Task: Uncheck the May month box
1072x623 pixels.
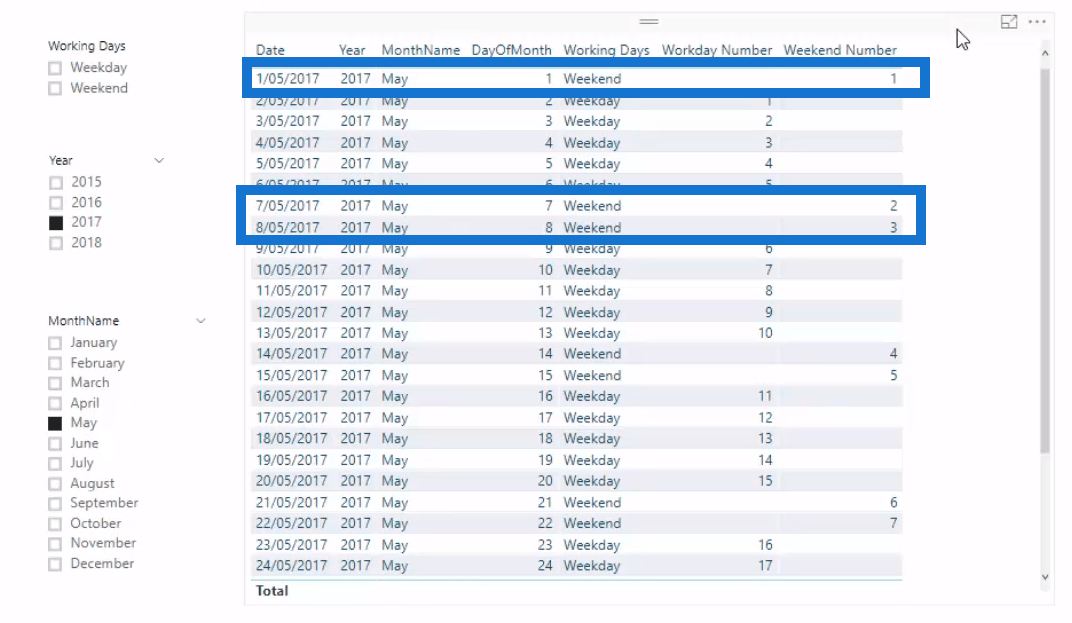Action: (x=55, y=423)
